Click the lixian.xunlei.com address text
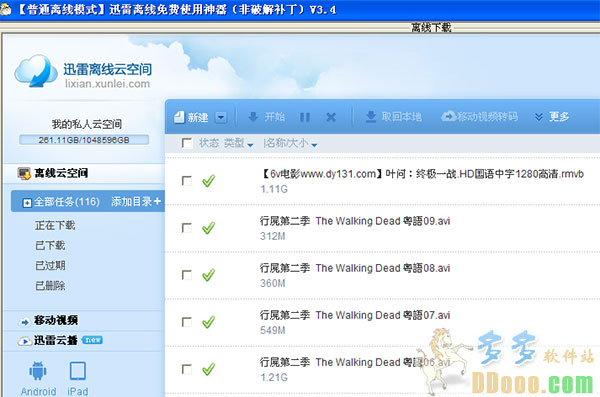 tap(108, 83)
